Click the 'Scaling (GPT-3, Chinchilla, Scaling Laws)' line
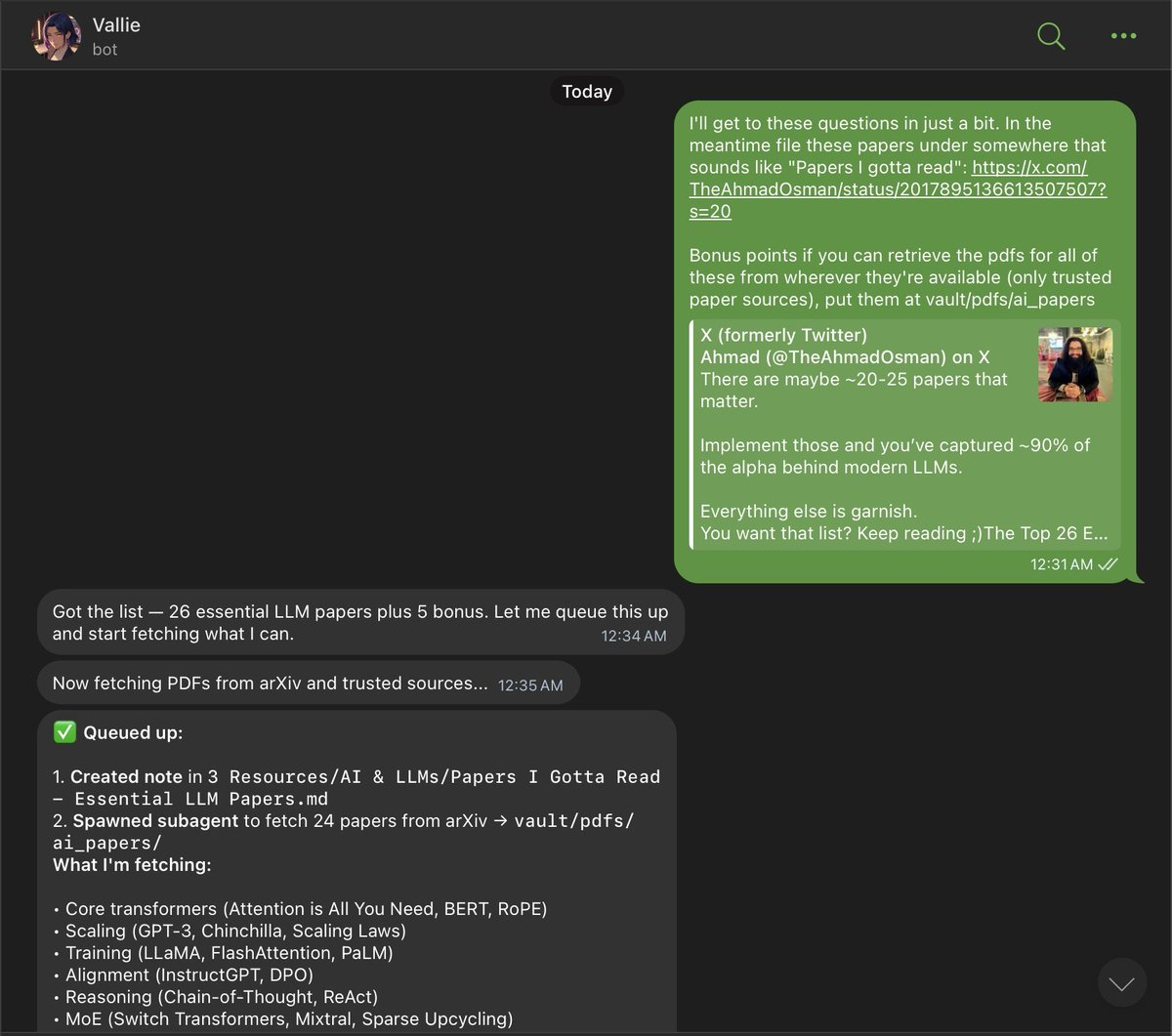This screenshot has height=1036, width=1172. pos(230,932)
